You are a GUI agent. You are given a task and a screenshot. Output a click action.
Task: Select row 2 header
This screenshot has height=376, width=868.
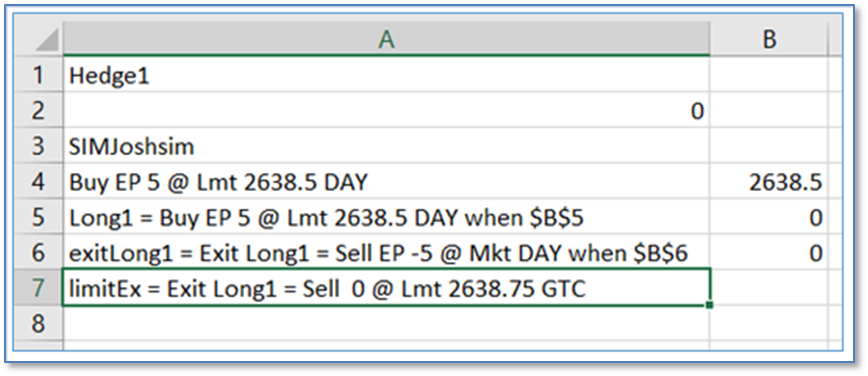pyautogui.click(x=38, y=111)
